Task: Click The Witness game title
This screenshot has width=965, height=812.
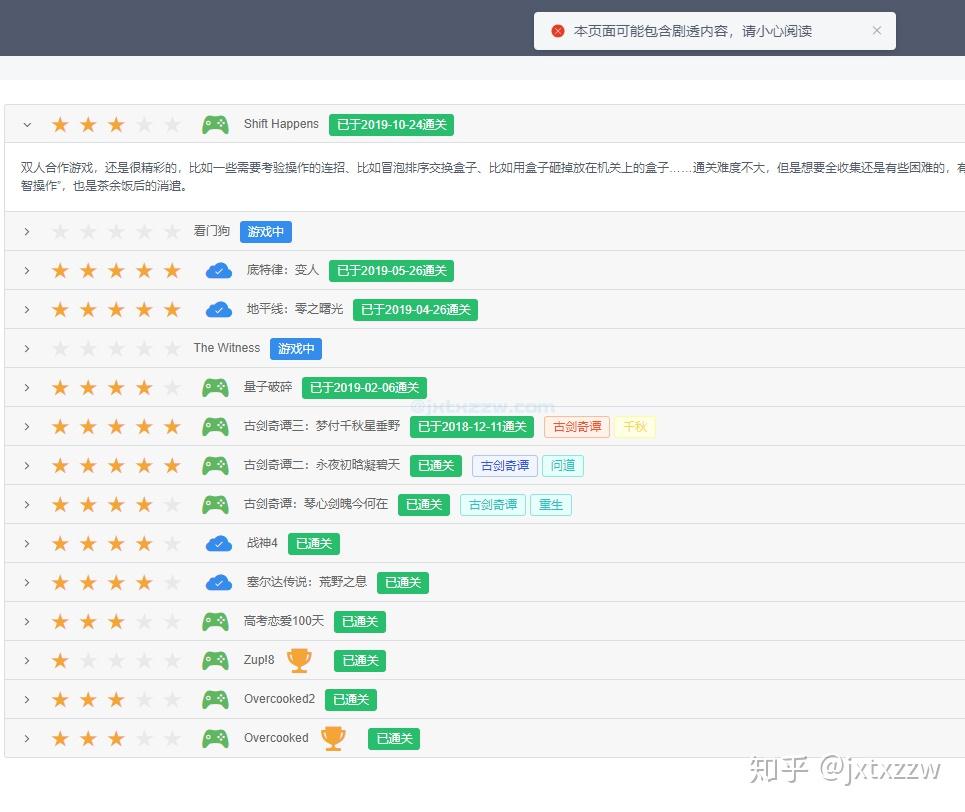Action: click(227, 348)
